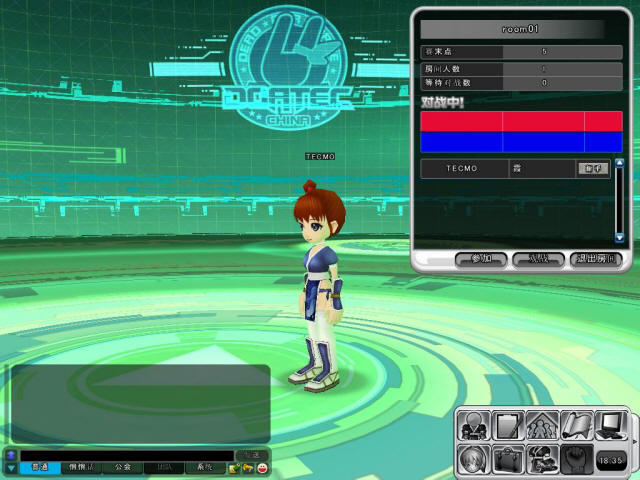Click the black chat message input field
The width and height of the screenshot is (640, 480).
[x=127, y=456]
